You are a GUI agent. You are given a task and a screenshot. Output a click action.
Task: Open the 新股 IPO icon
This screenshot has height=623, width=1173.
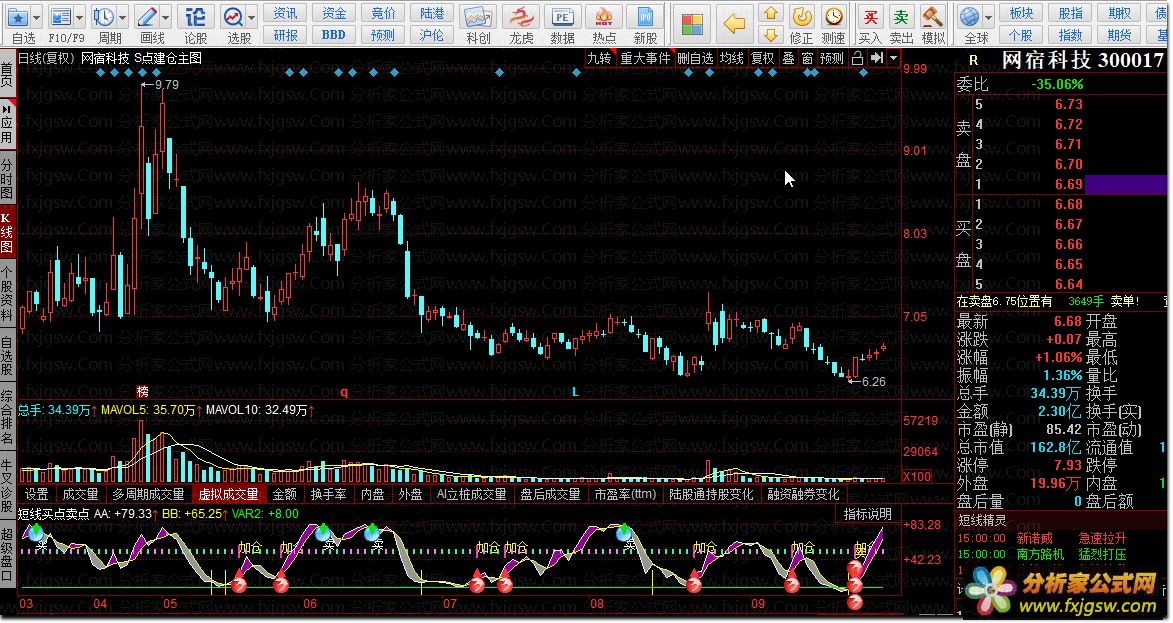tap(645, 17)
